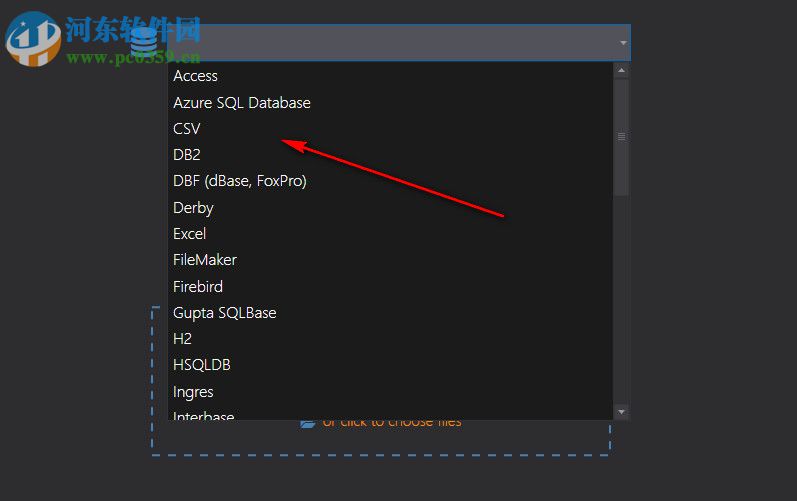Choose Azure SQL Database option
This screenshot has width=797, height=501.
tap(390, 103)
